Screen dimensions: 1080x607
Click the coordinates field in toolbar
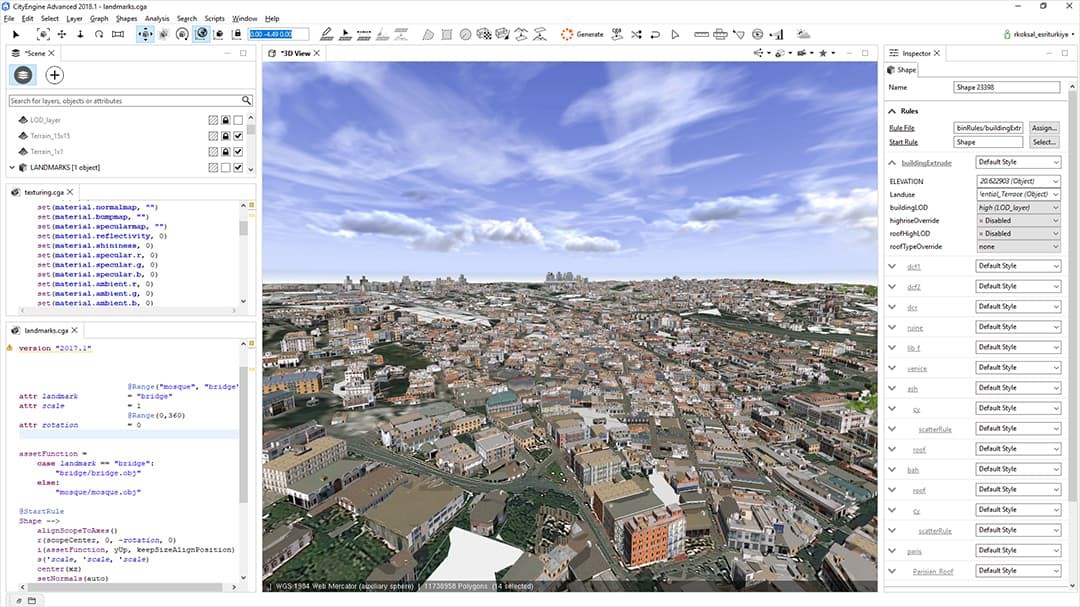click(x=279, y=34)
